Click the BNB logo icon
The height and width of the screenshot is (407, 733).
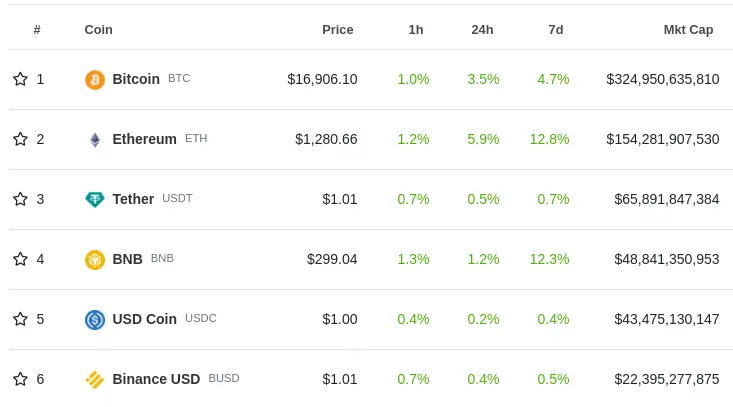pos(95,259)
